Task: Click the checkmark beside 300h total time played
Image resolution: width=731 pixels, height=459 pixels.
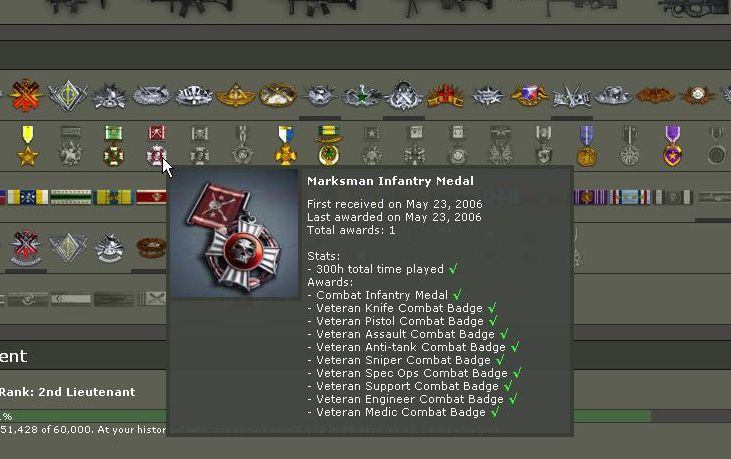Action: click(x=453, y=268)
